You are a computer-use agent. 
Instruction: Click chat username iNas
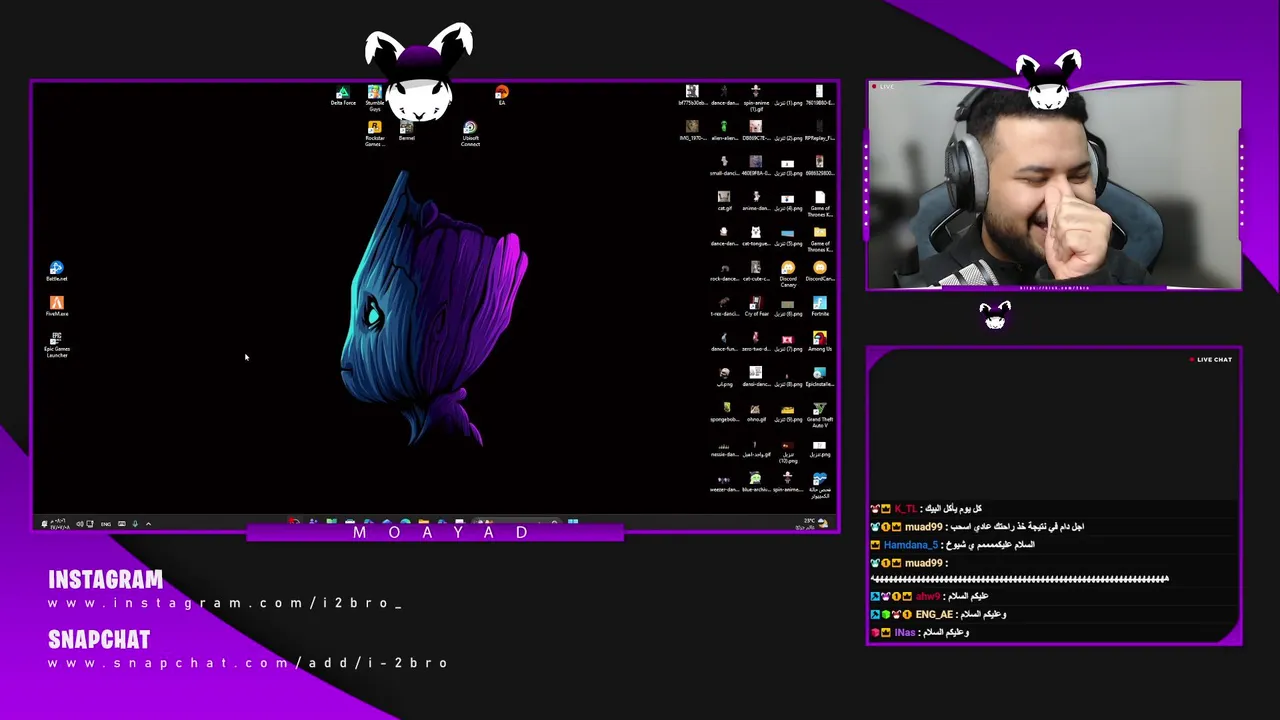(904, 633)
